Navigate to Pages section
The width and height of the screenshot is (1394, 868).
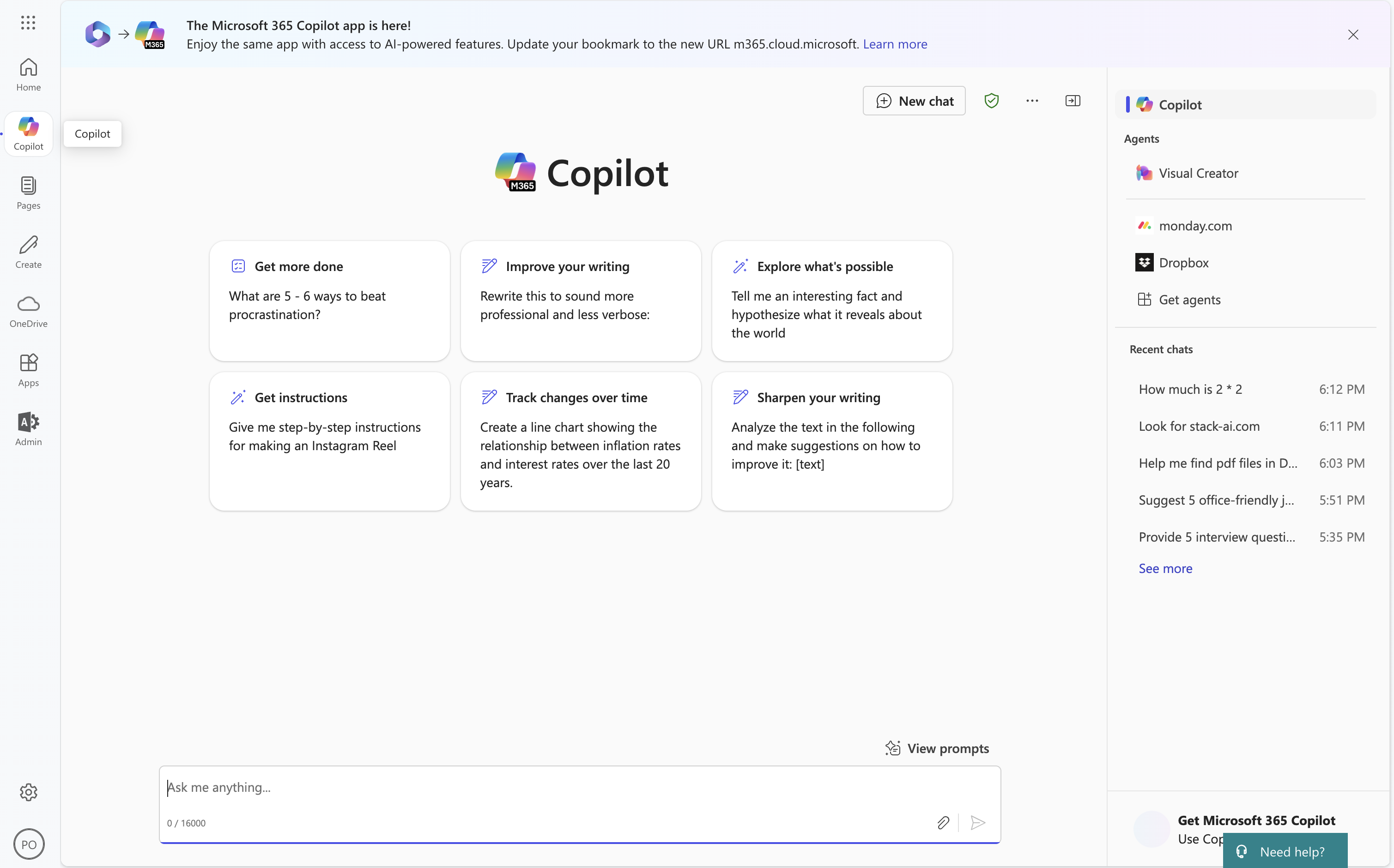(28, 191)
